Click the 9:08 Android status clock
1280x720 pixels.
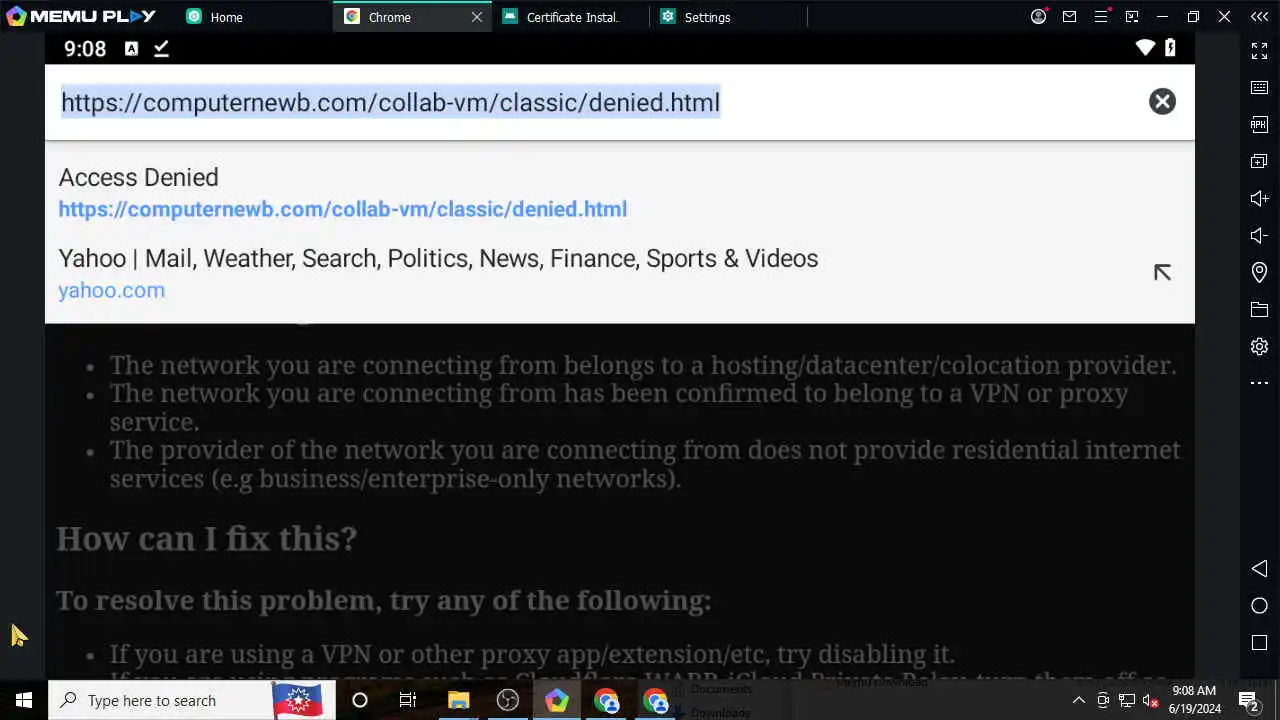84,48
